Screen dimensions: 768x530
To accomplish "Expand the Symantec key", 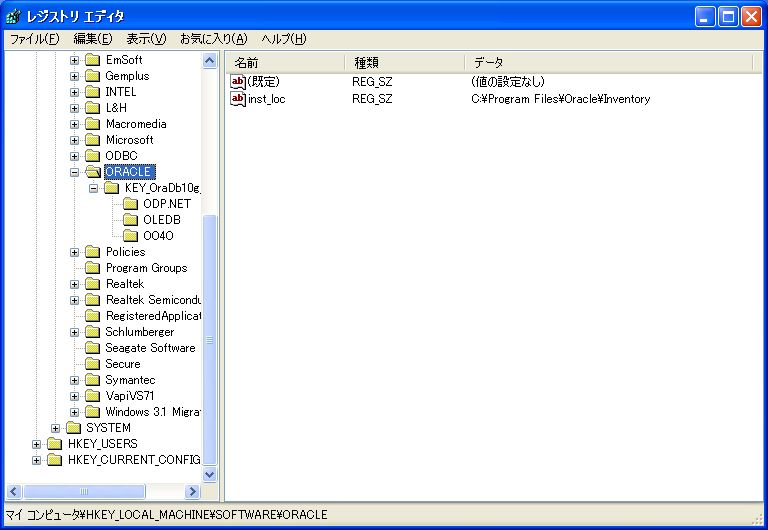I will (x=74, y=380).
